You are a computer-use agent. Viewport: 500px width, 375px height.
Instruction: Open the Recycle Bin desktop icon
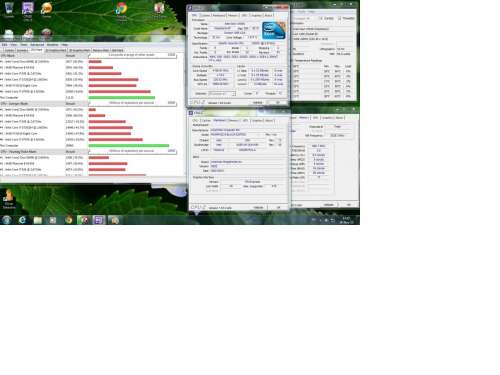(9, 9)
